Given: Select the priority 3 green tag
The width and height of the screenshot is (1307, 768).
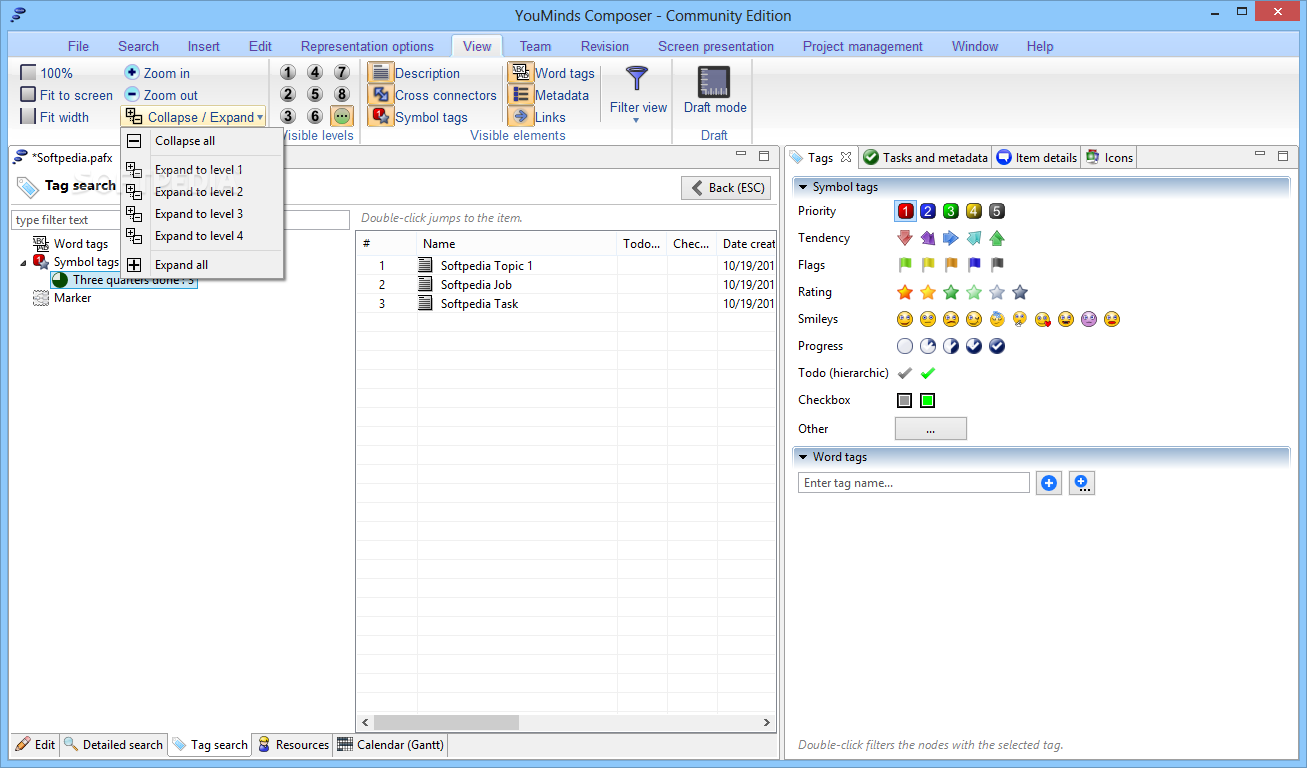Looking at the screenshot, I should point(951,211).
